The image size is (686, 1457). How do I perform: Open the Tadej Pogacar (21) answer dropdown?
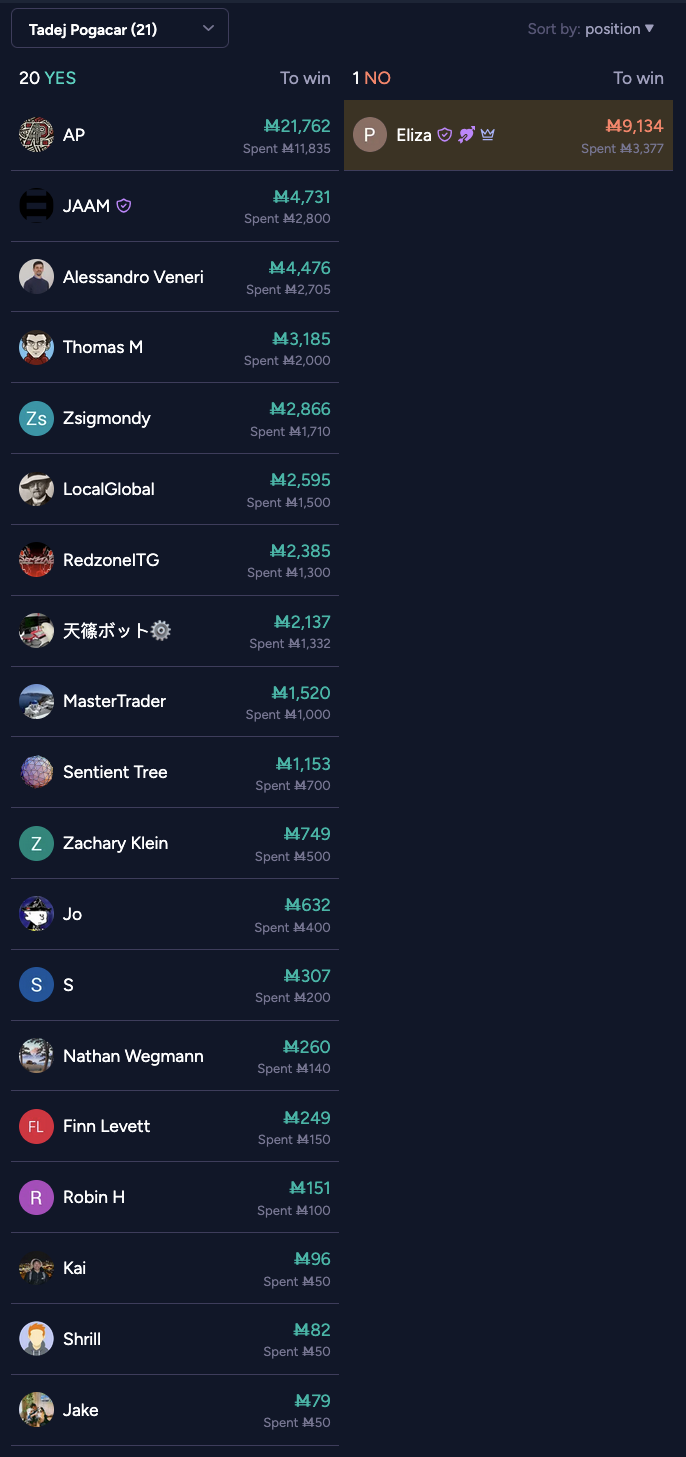(120, 29)
